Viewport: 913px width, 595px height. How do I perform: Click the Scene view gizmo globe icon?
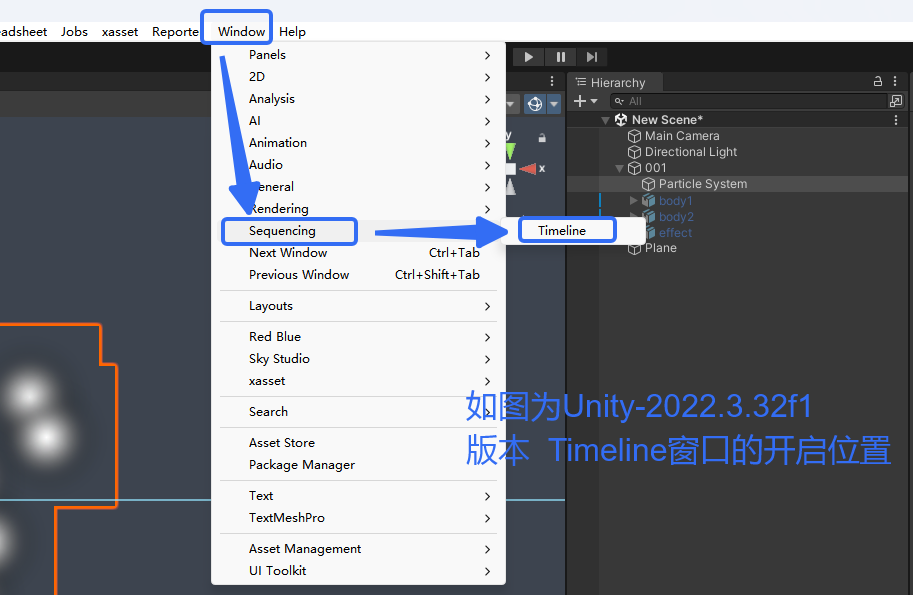(535, 104)
